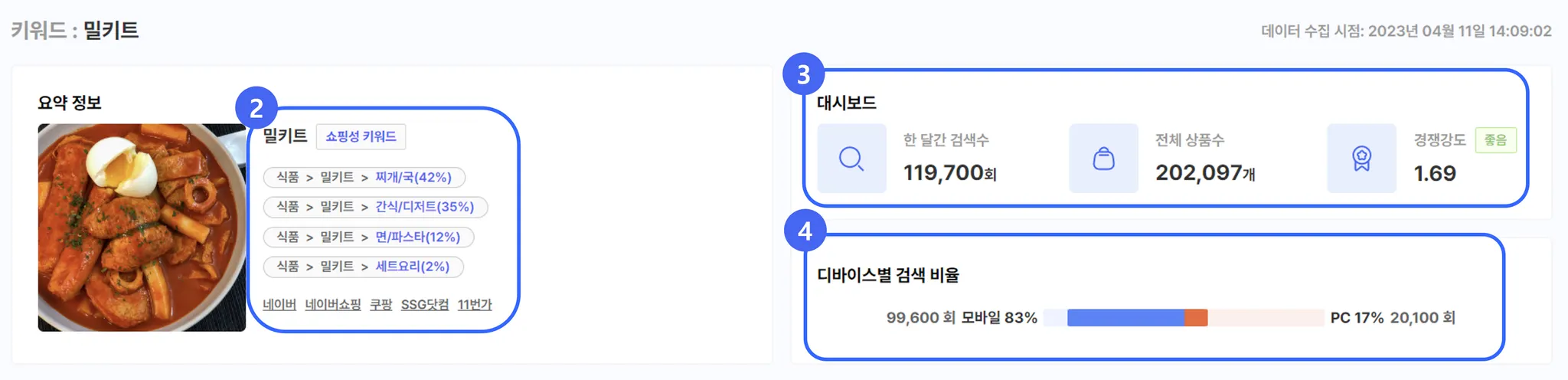Click the green 좋음 competition badge
1568x380 pixels.
tap(1495, 140)
